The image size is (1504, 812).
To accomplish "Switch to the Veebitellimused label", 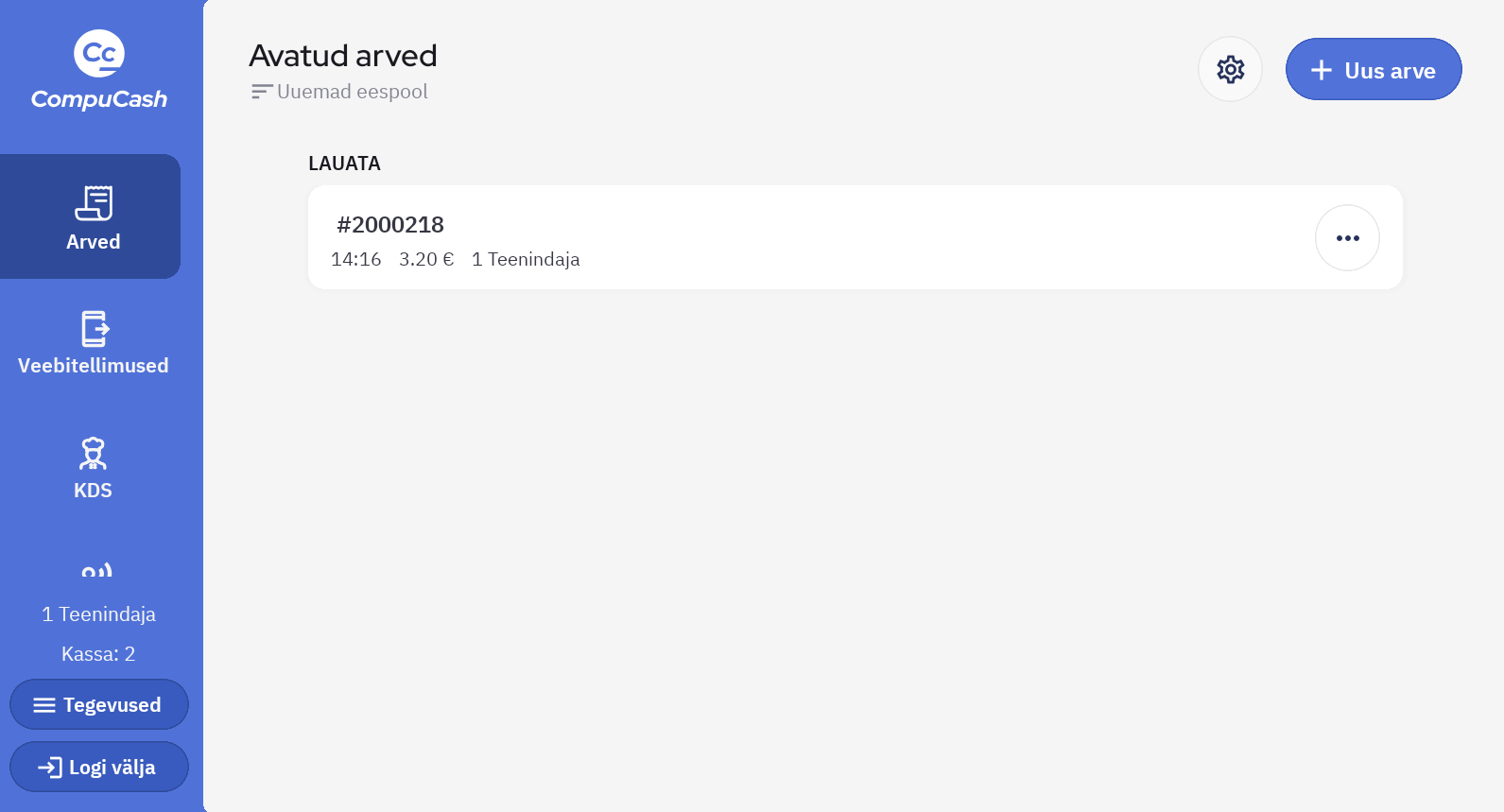I will [x=93, y=366].
